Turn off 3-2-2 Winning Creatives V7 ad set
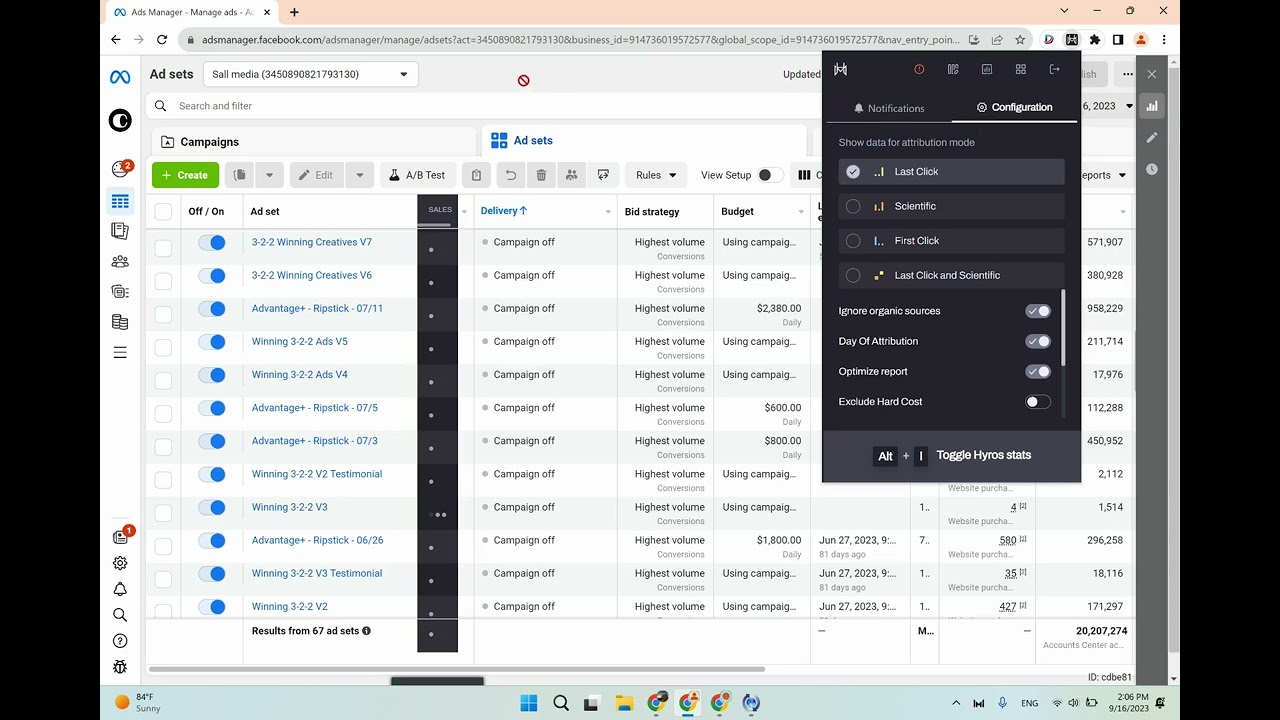This screenshot has width=1280, height=720. coord(212,242)
